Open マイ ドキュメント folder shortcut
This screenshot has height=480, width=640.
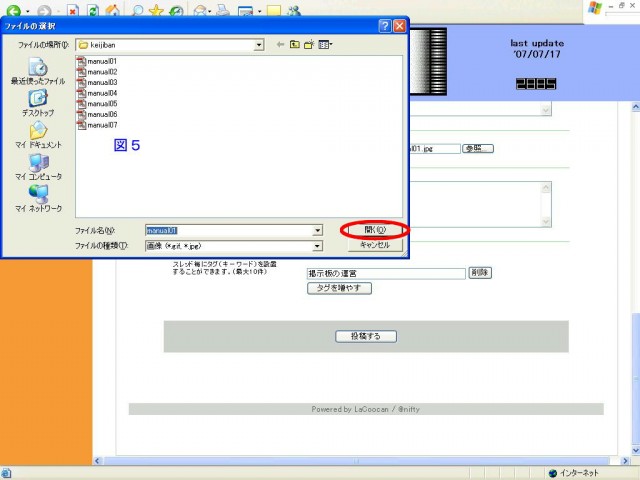36,135
